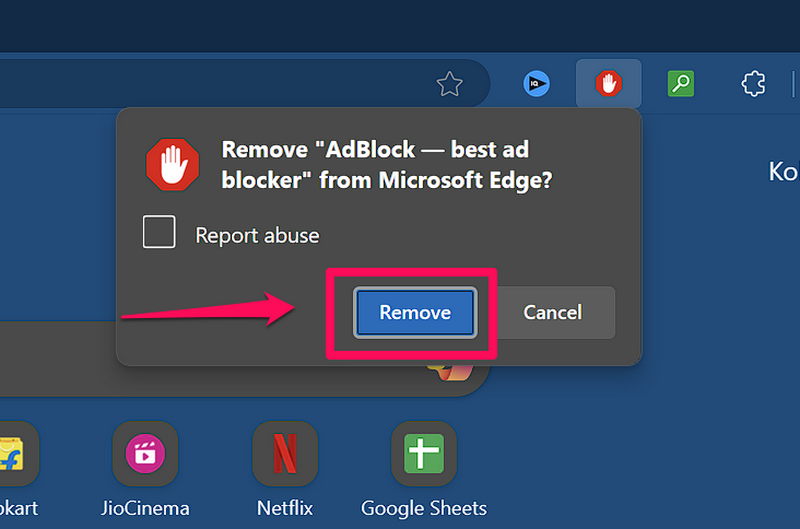Open the blue IQ extension icon
Image resolution: width=800 pixels, height=529 pixels.
(x=537, y=85)
